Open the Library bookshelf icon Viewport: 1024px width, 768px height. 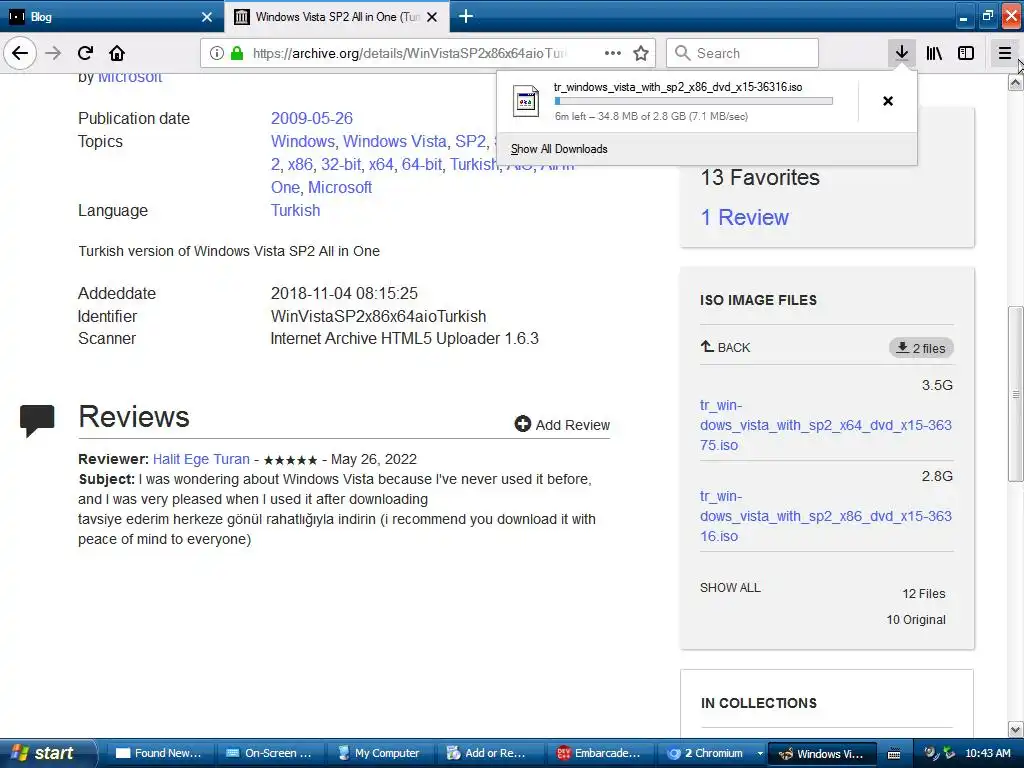(934, 53)
